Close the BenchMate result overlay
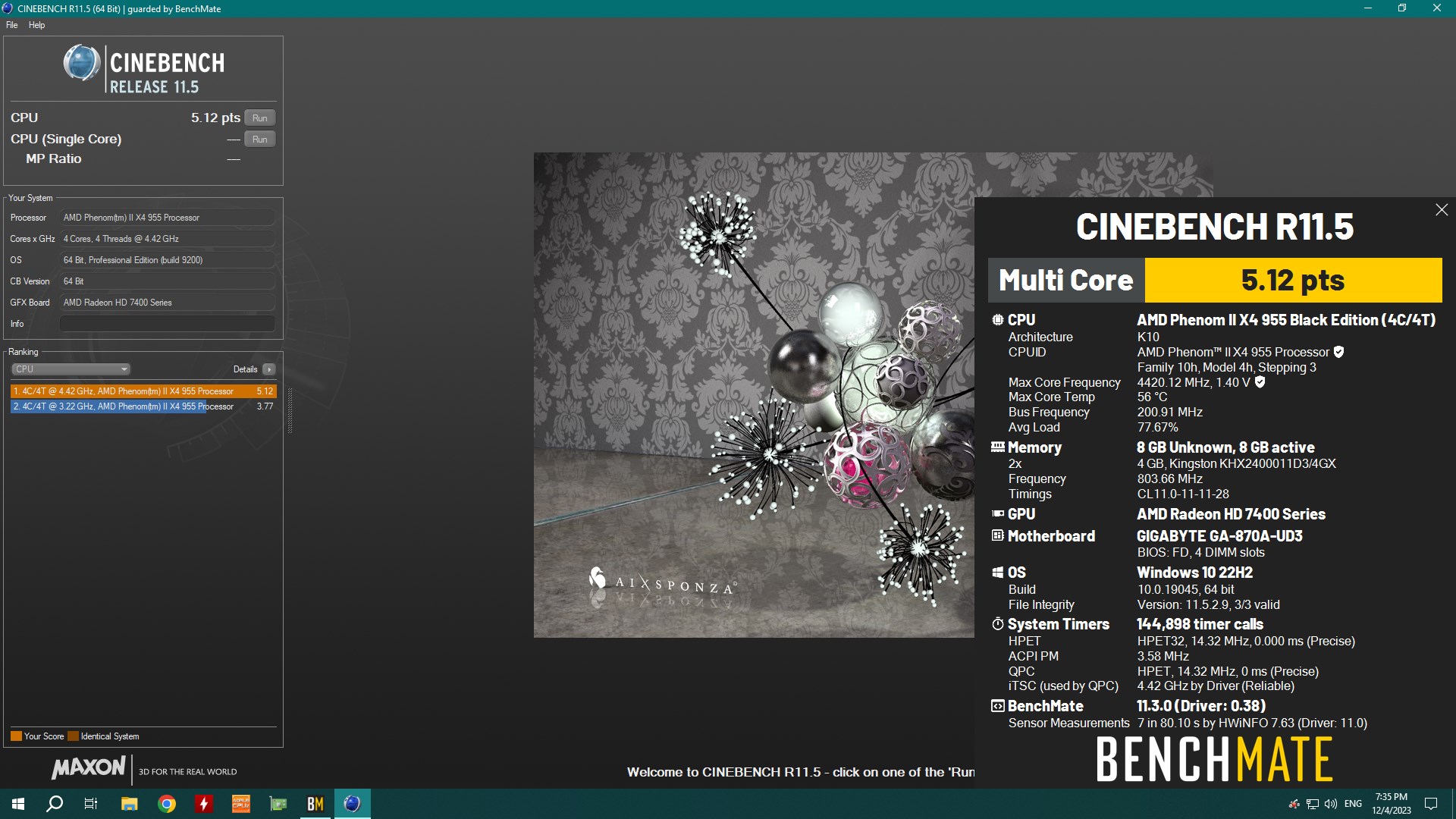This screenshot has width=1456, height=819. click(x=1442, y=210)
